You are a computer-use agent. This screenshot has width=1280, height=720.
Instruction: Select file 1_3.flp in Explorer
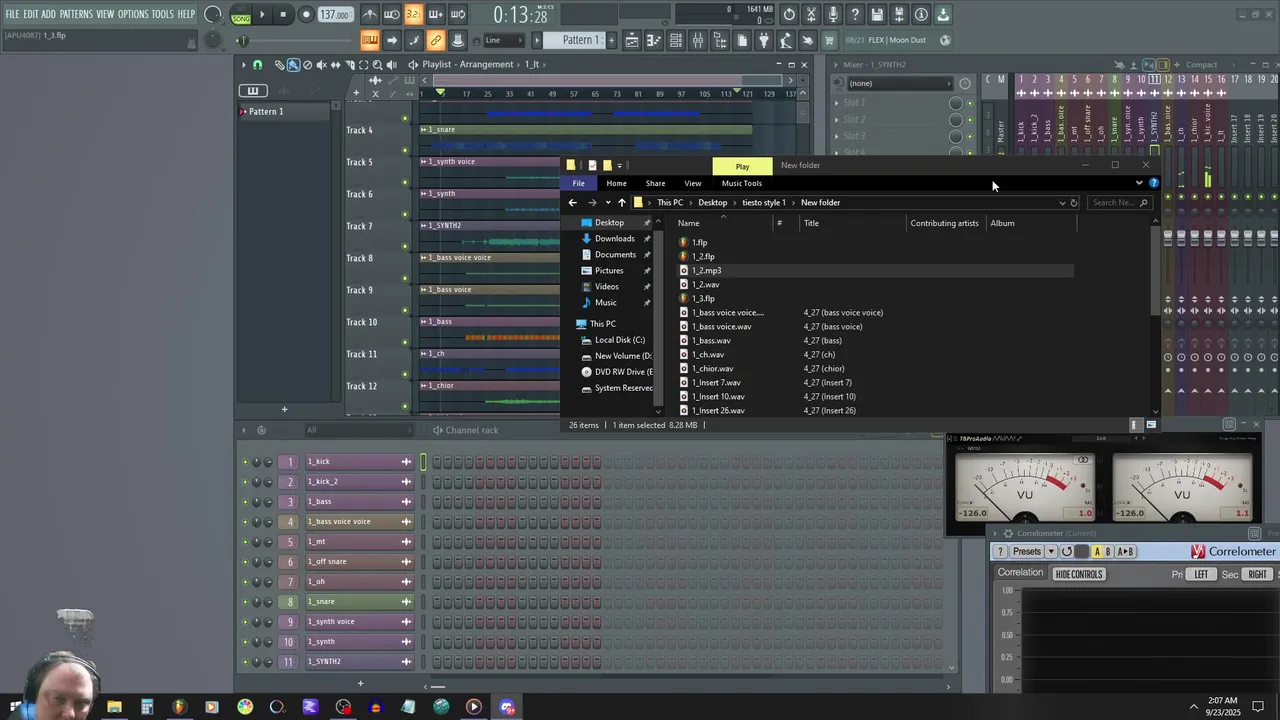pyautogui.click(x=704, y=299)
